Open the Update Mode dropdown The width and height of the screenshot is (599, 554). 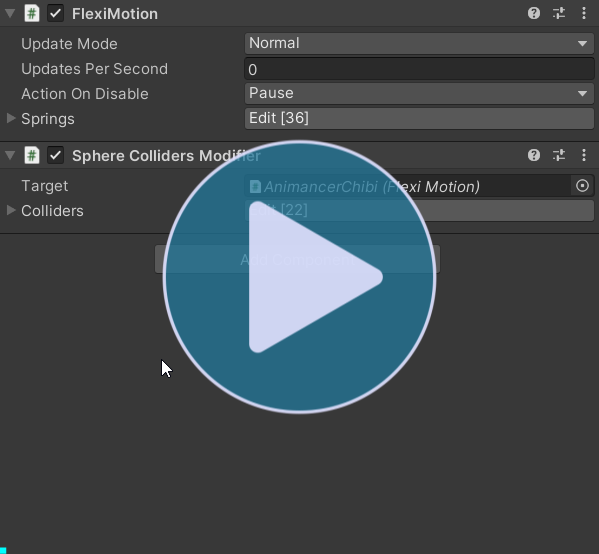pyautogui.click(x=419, y=43)
